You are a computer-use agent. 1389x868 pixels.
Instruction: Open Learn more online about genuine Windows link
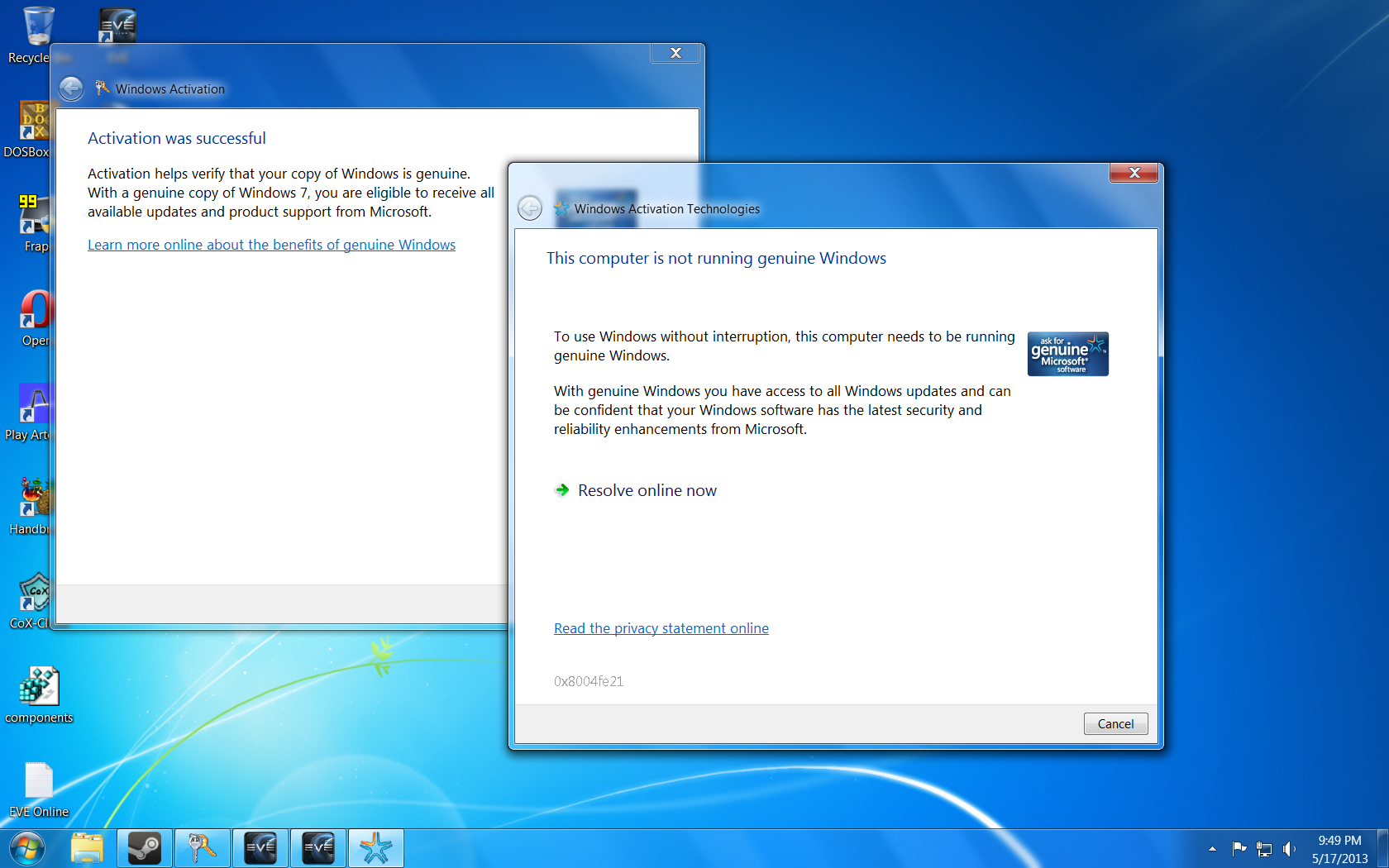click(x=271, y=245)
